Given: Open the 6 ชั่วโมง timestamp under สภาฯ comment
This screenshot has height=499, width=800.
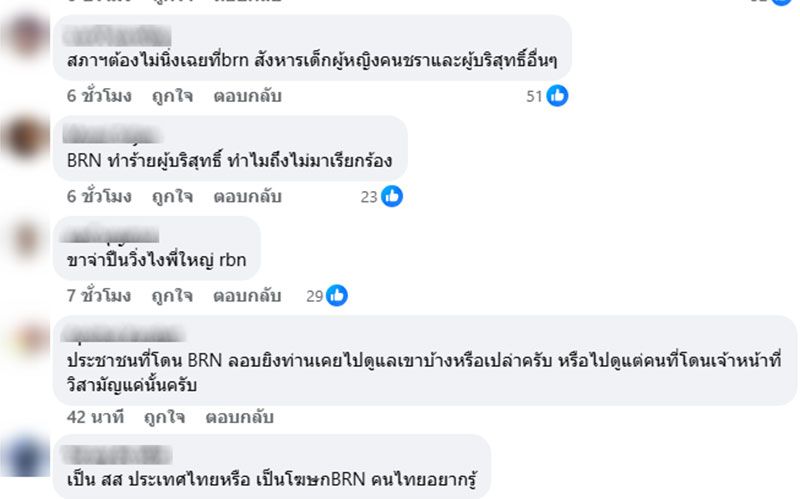Looking at the screenshot, I should 99,96.
